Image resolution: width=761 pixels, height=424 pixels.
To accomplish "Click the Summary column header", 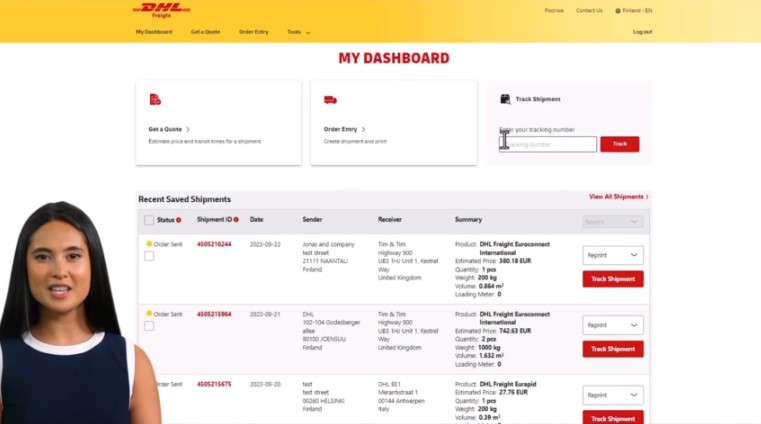I will pyautogui.click(x=468, y=220).
